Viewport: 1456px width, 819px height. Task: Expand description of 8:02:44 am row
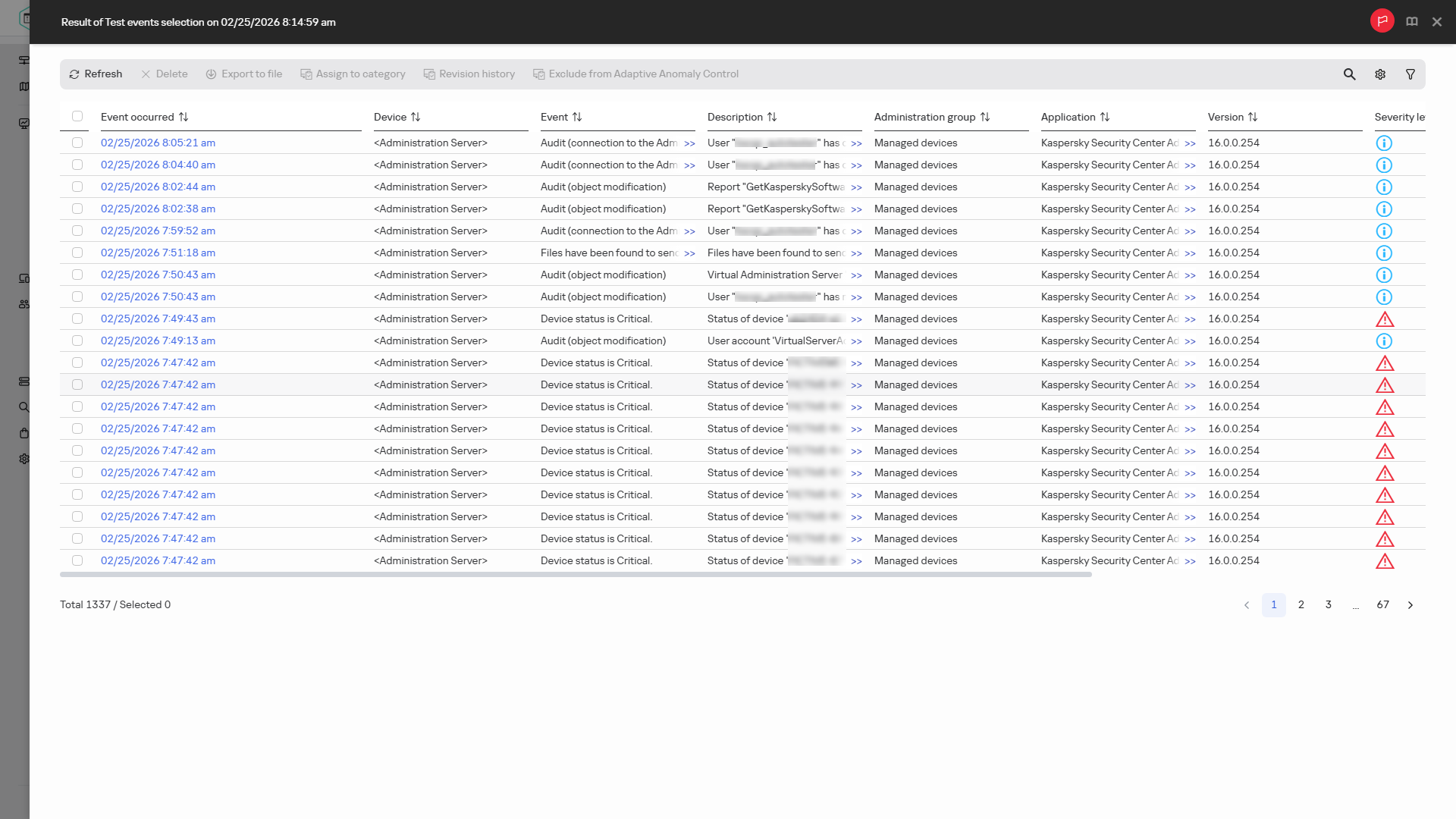(x=856, y=187)
